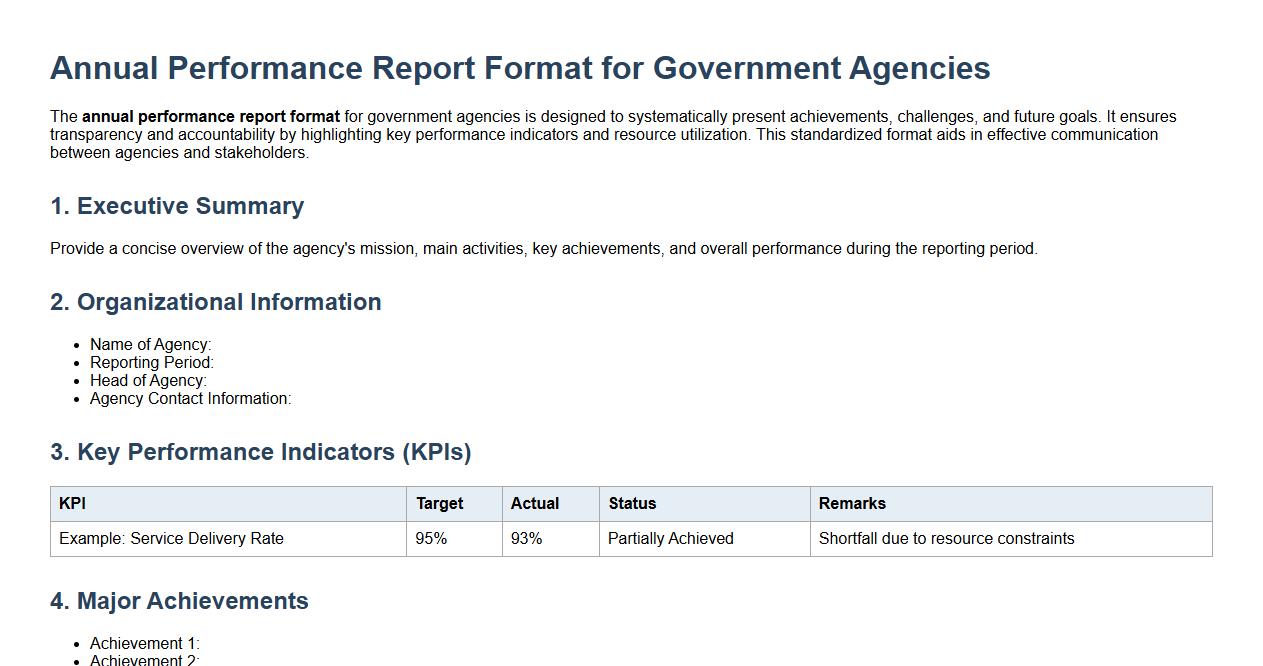This screenshot has width=1263, height=666.
Task: Click the 'KPI' table column header
Action: pyautogui.click(x=68, y=504)
